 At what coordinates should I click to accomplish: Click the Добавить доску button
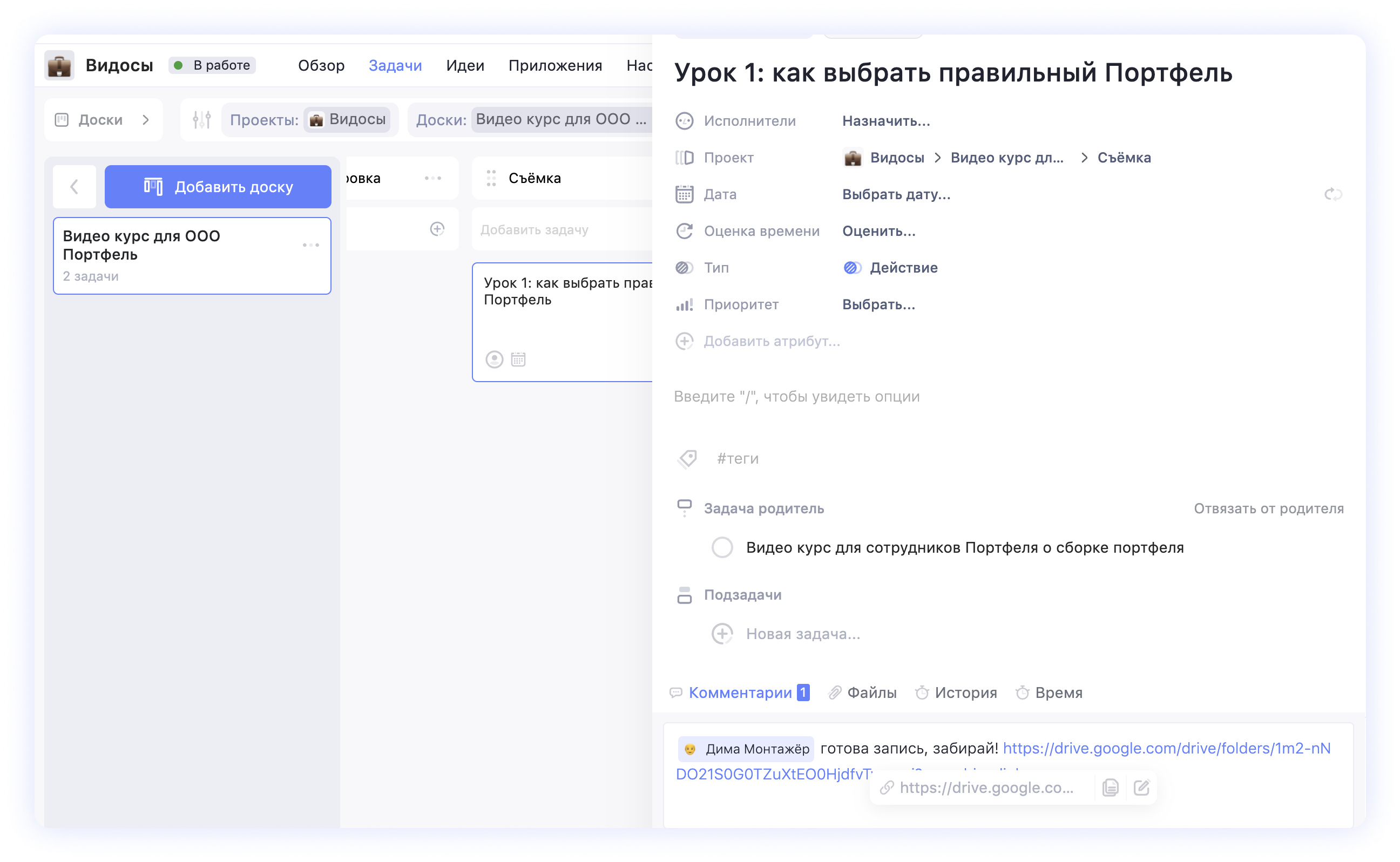pos(217,187)
